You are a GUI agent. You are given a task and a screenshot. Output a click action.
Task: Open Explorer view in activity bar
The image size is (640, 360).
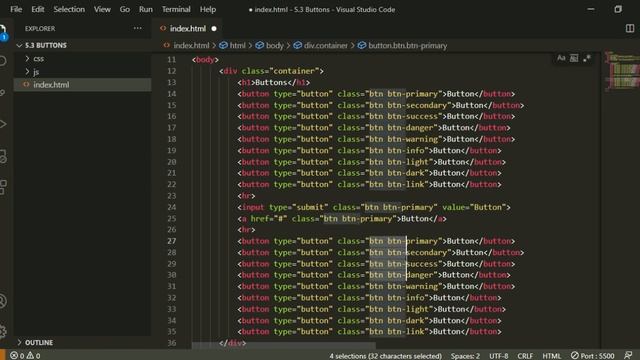tap(2, 31)
